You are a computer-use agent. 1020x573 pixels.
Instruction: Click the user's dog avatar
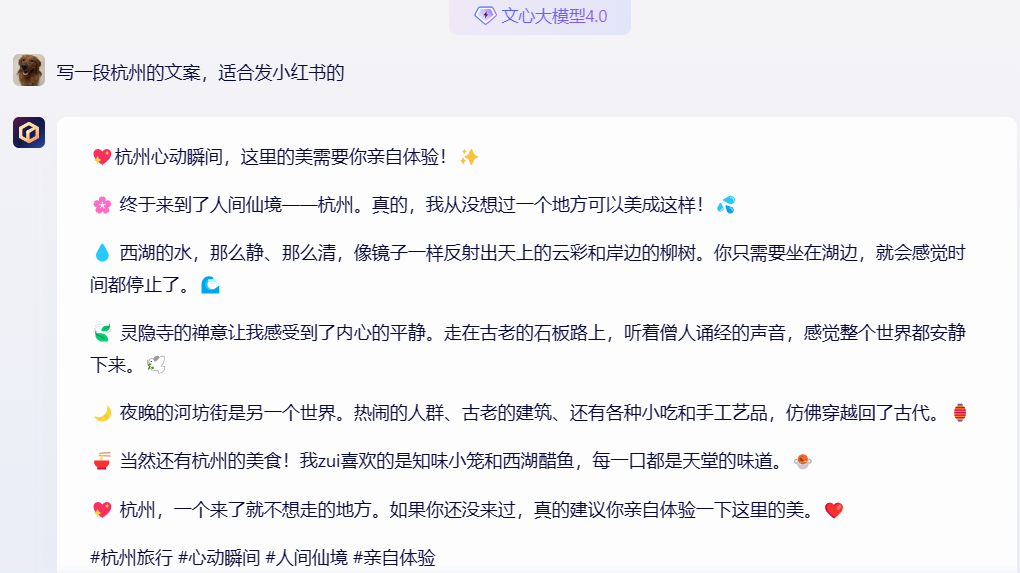point(28,70)
